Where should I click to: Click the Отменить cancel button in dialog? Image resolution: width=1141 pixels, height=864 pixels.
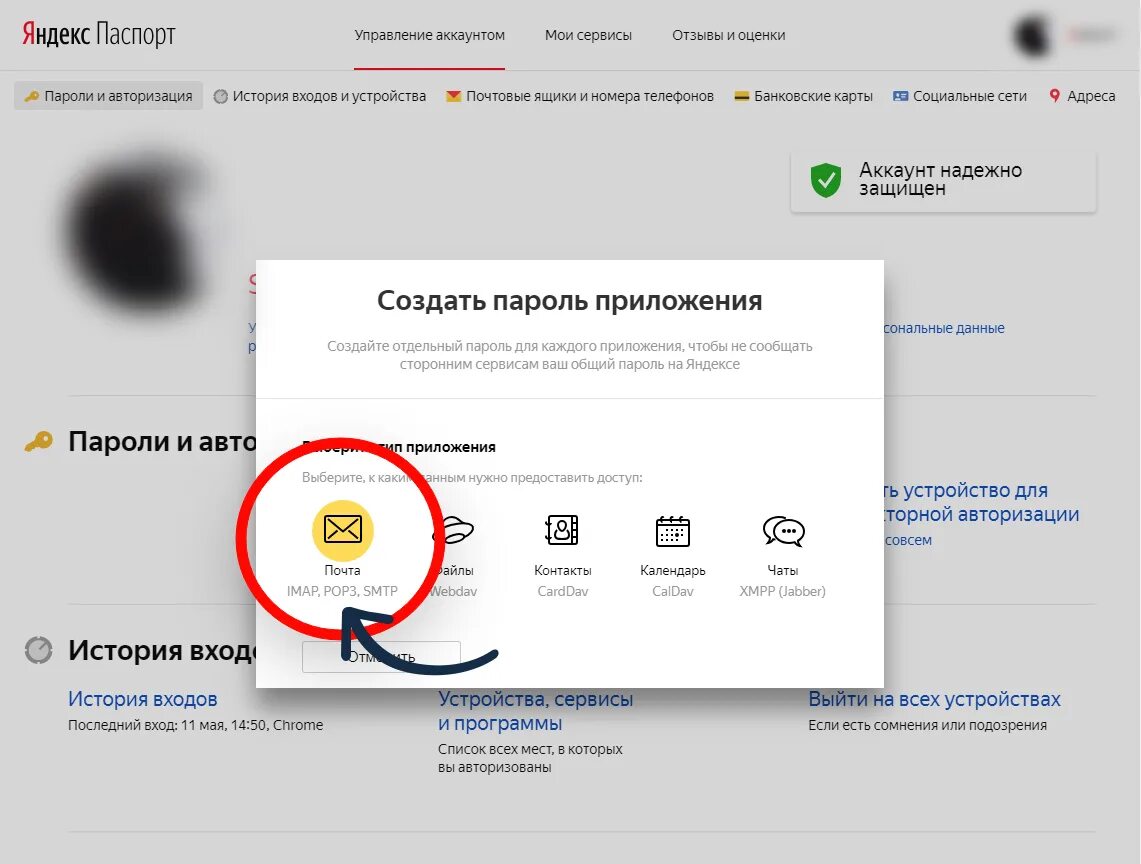[381, 657]
